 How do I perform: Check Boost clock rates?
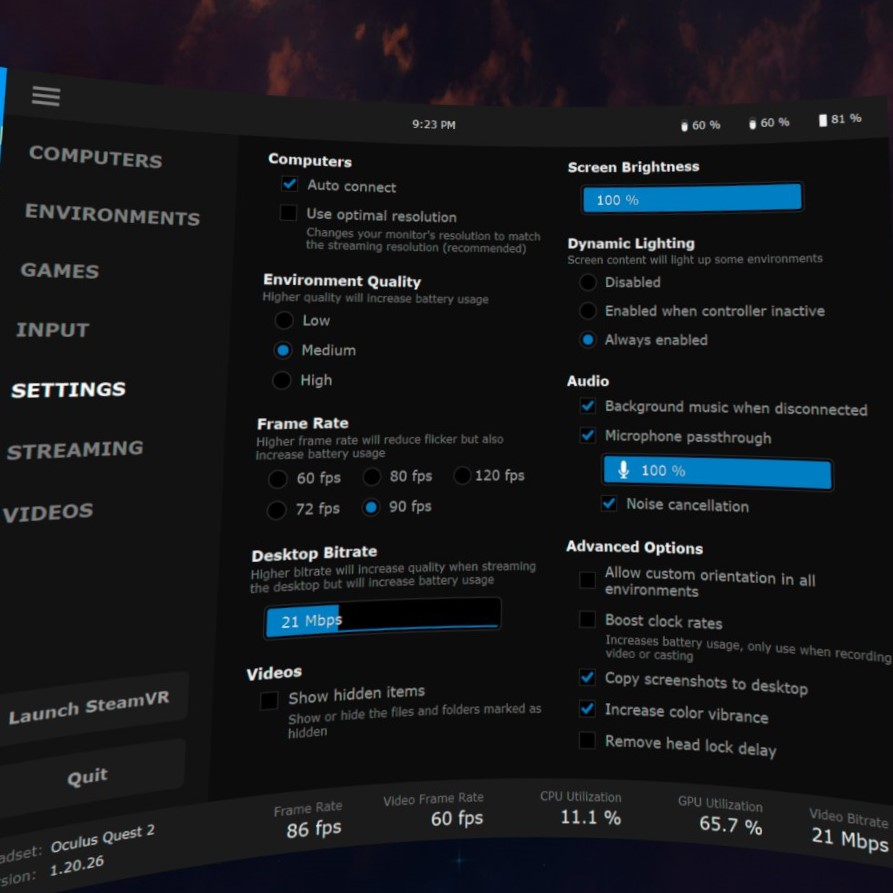point(587,621)
